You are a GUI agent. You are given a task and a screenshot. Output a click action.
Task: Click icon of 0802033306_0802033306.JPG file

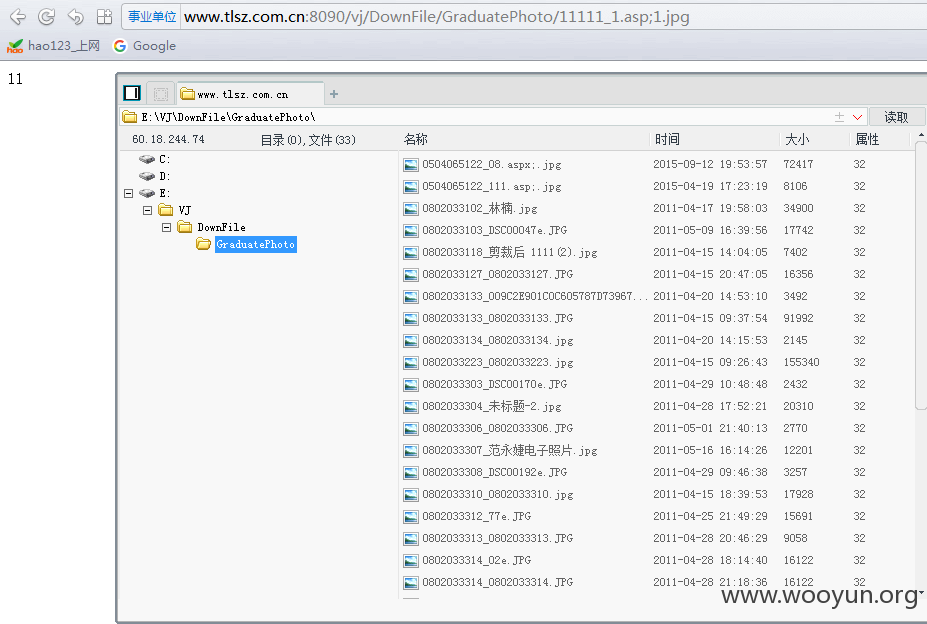pyautogui.click(x=411, y=429)
